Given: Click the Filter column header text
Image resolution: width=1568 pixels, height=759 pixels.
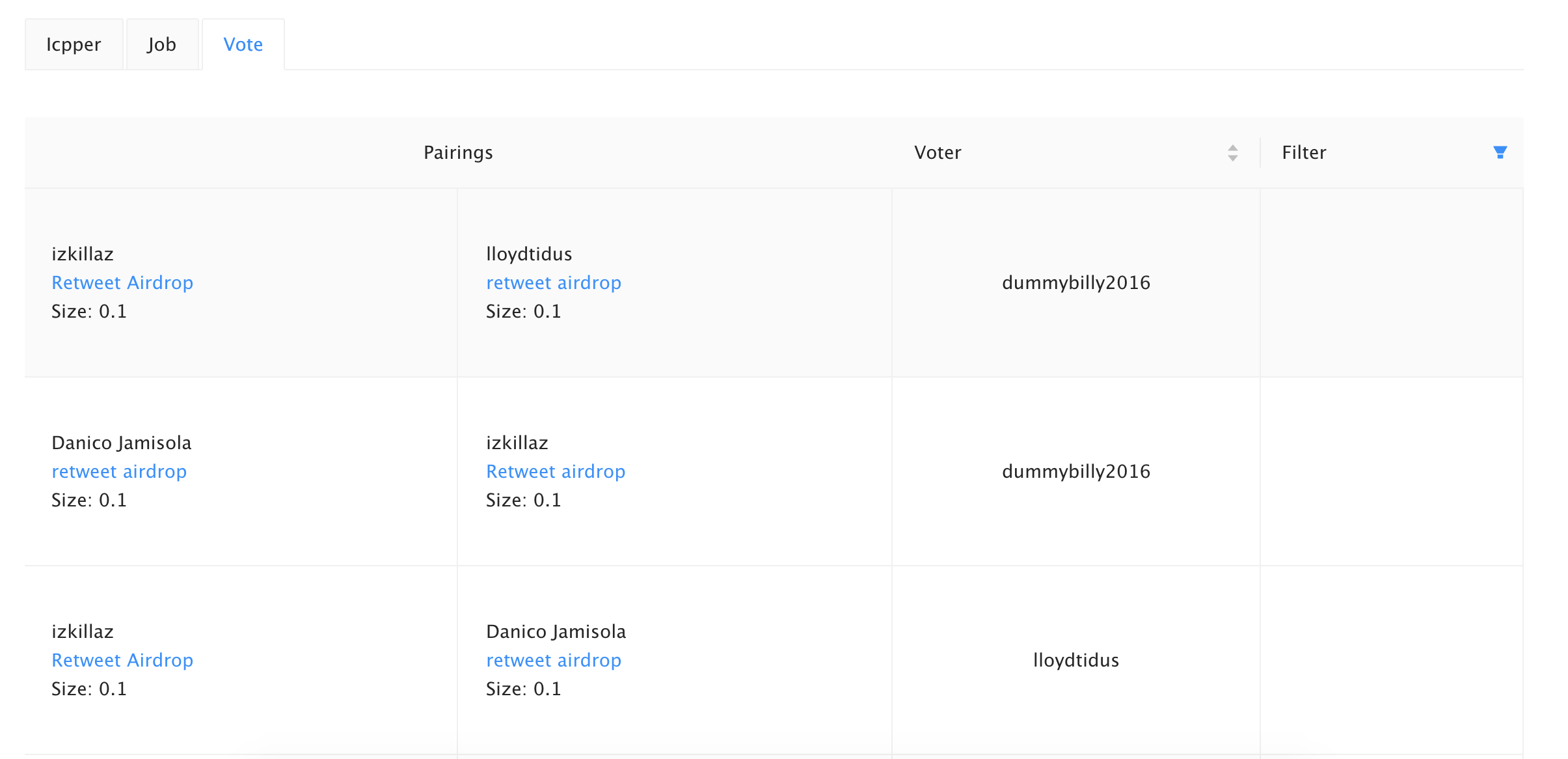Looking at the screenshot, I should [x=1303, y=152].
